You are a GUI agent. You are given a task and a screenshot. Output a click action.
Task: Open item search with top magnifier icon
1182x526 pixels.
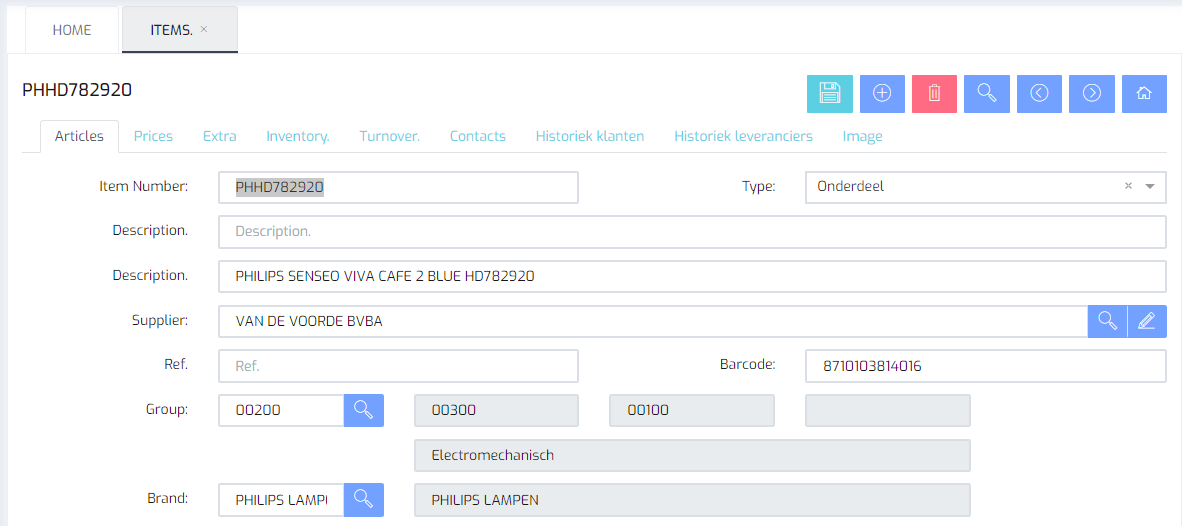coord(987,93)
